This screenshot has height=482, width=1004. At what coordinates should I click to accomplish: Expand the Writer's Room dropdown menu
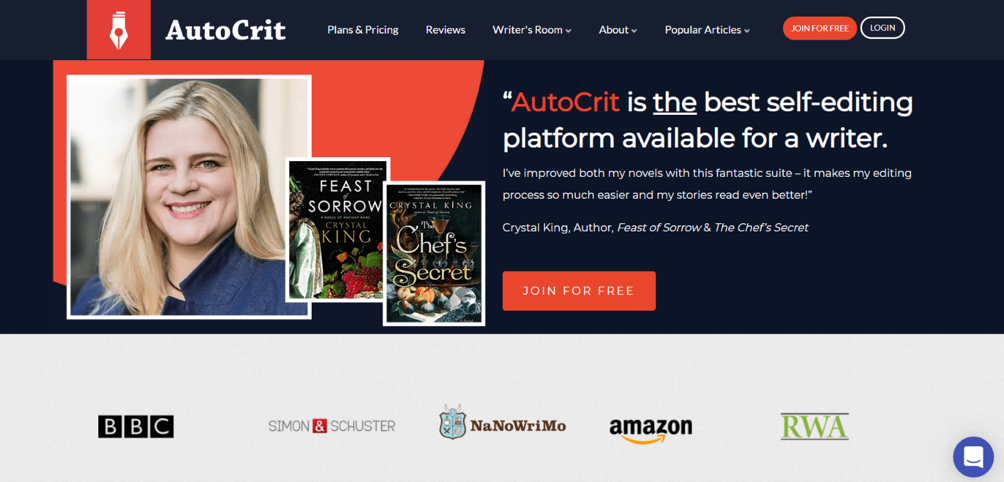pyautogui.click(x=531, y=29)
